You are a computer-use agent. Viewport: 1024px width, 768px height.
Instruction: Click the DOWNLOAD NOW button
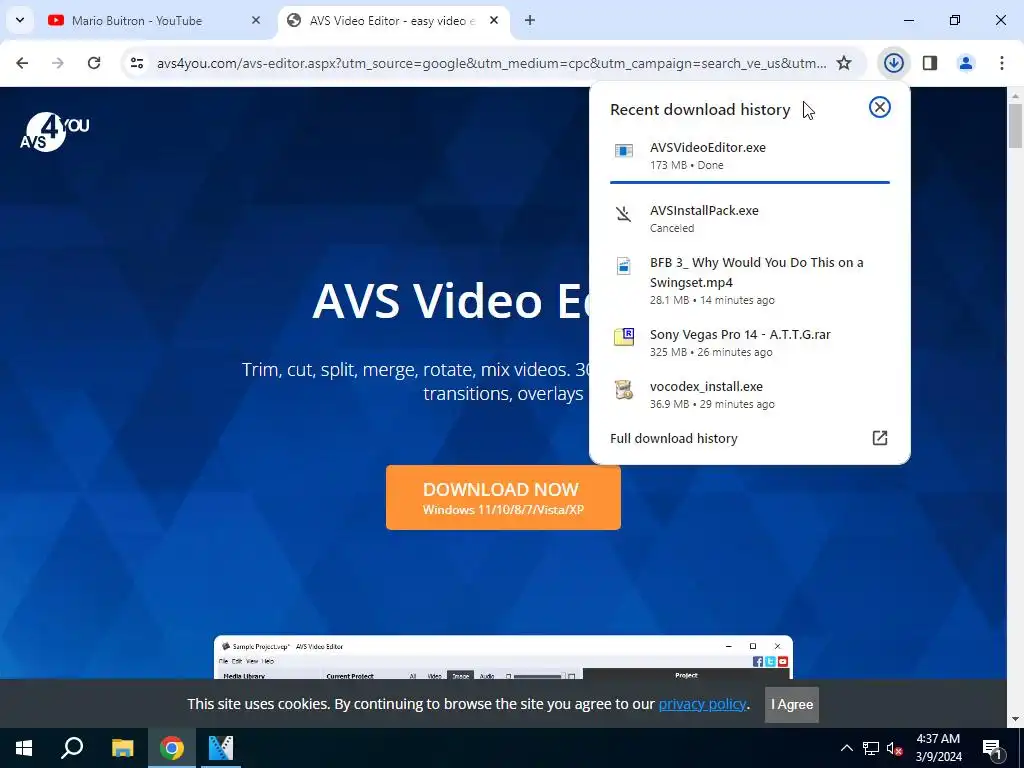coord(503,498)
